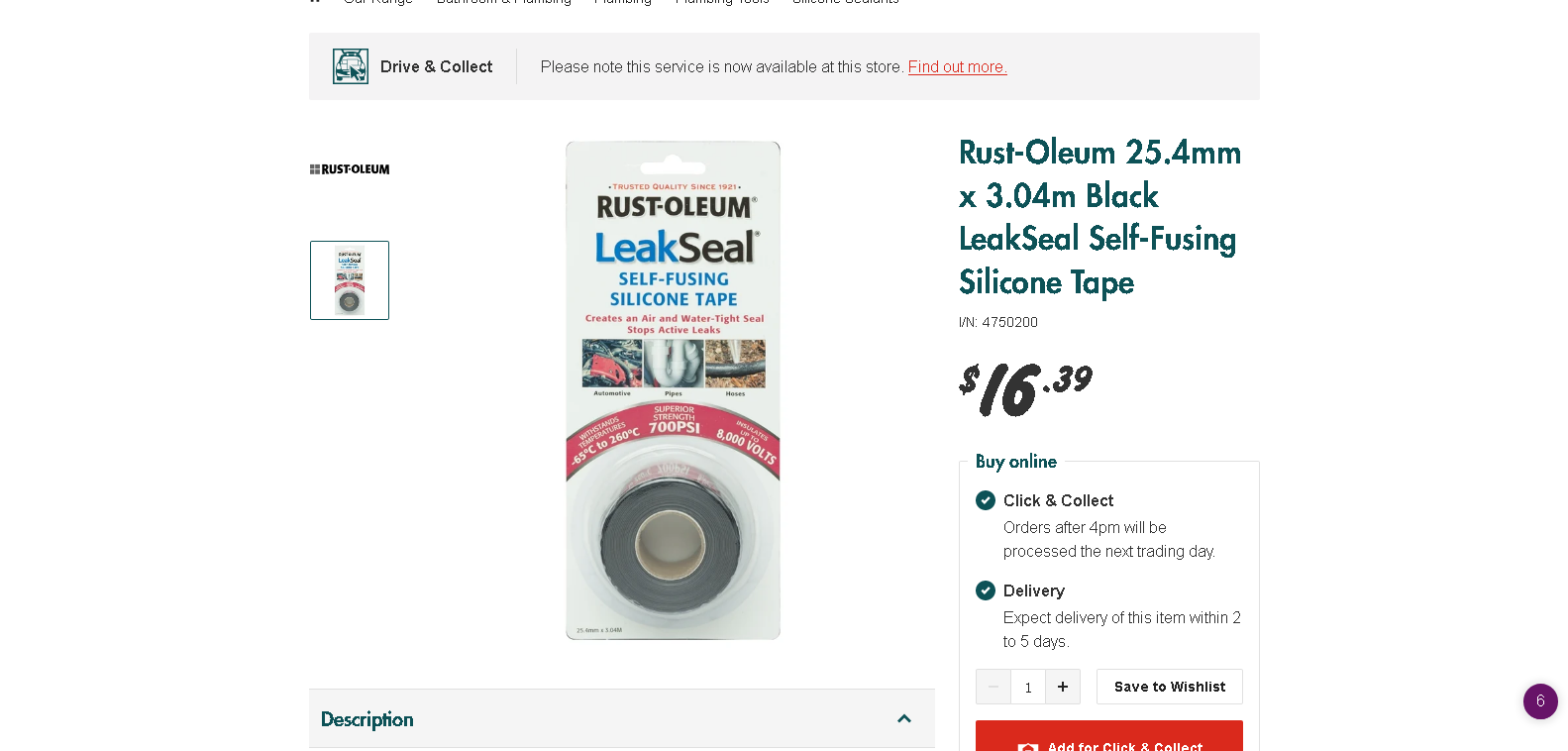Click the home breadcrumb icon

coord(314,2)
